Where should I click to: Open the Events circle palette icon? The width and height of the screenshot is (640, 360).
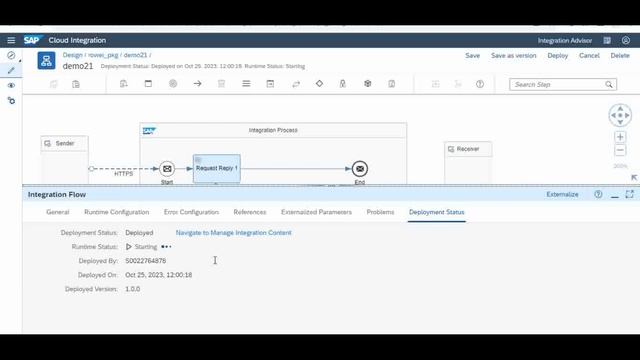[173, 84]
